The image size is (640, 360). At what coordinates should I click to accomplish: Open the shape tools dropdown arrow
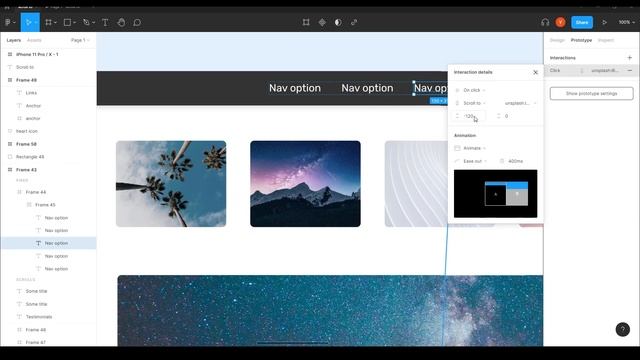click(74, 23)
